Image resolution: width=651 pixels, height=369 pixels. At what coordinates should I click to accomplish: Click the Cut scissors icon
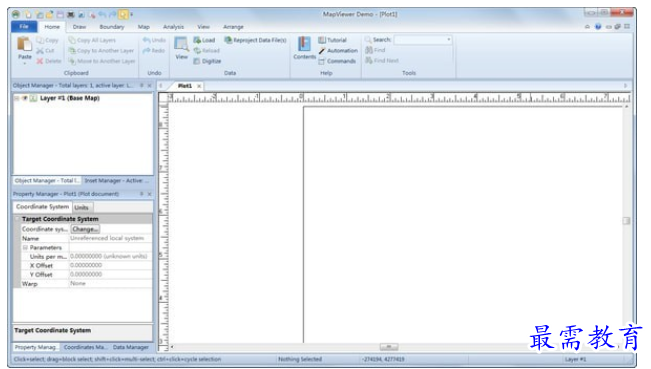(40, 51)
